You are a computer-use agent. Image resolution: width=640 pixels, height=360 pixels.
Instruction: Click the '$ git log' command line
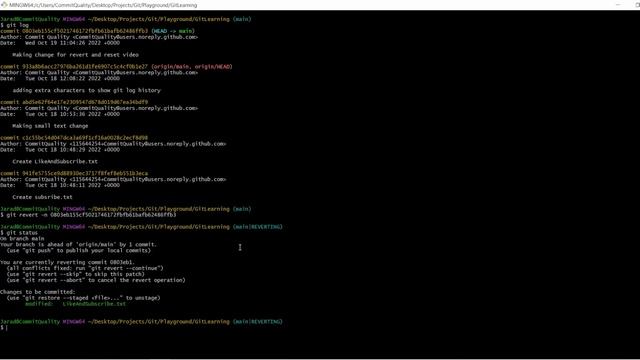pos(14,25)
